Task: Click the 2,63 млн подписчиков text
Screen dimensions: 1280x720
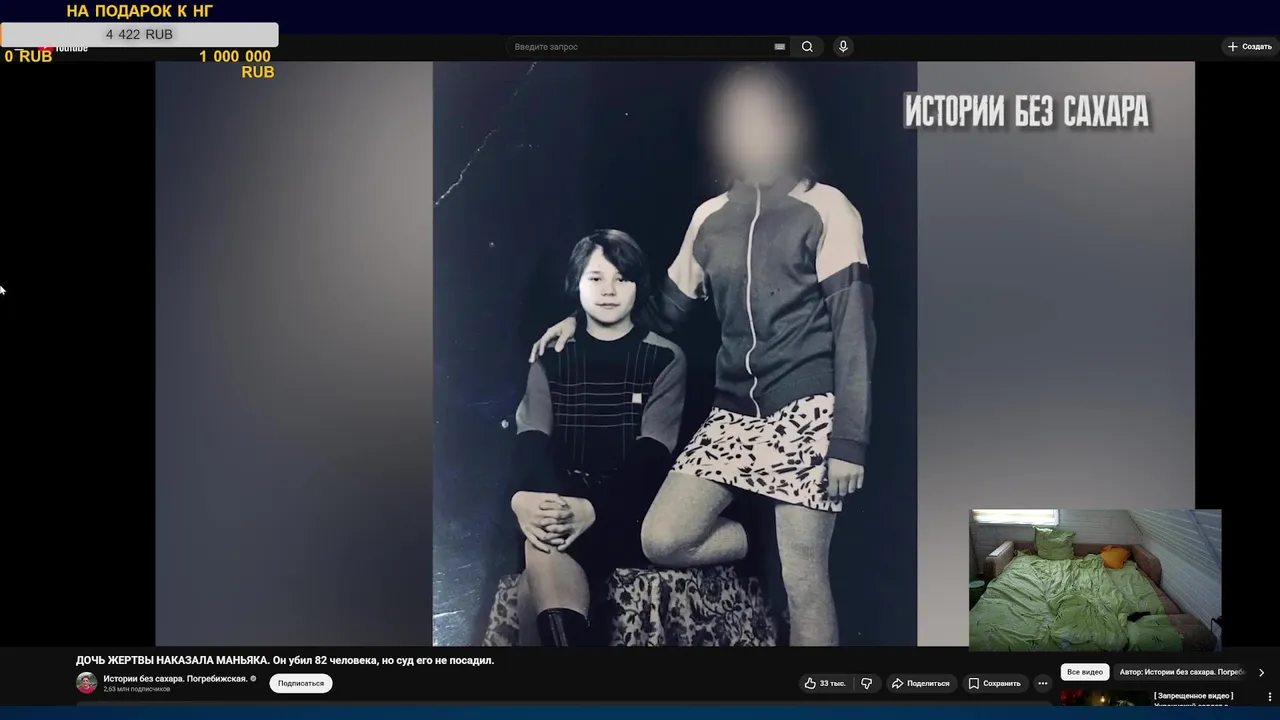Action: click(x=137, y=689)
